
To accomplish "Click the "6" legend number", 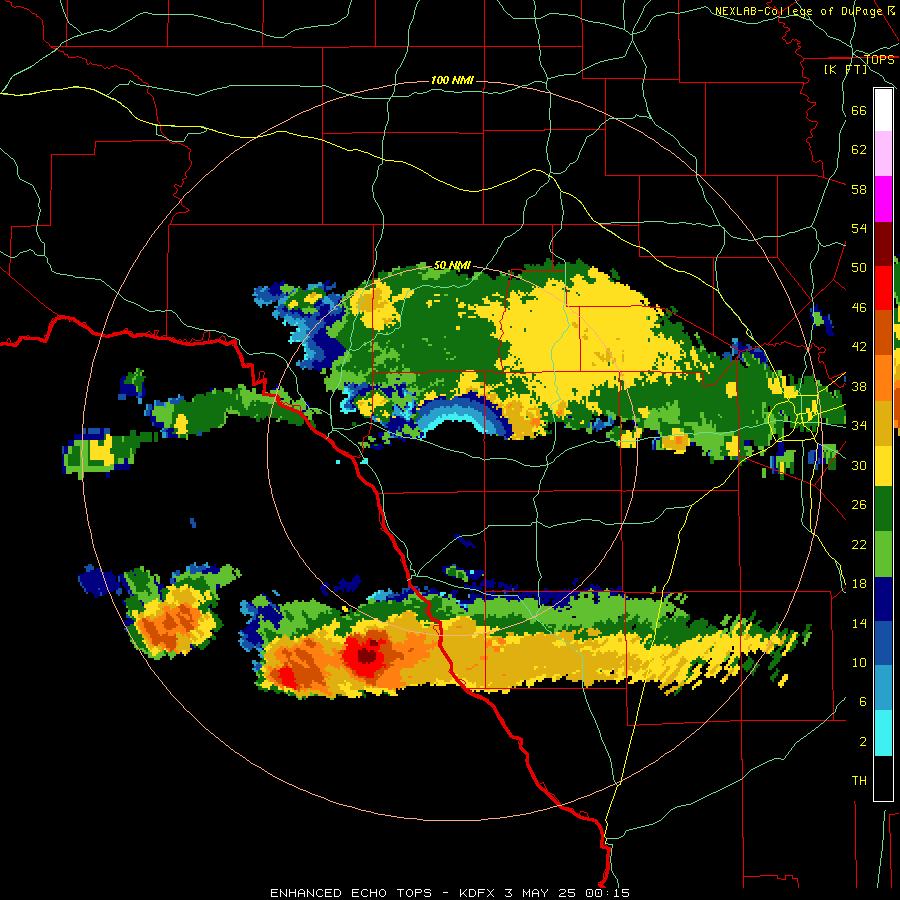I will point(863,702).
